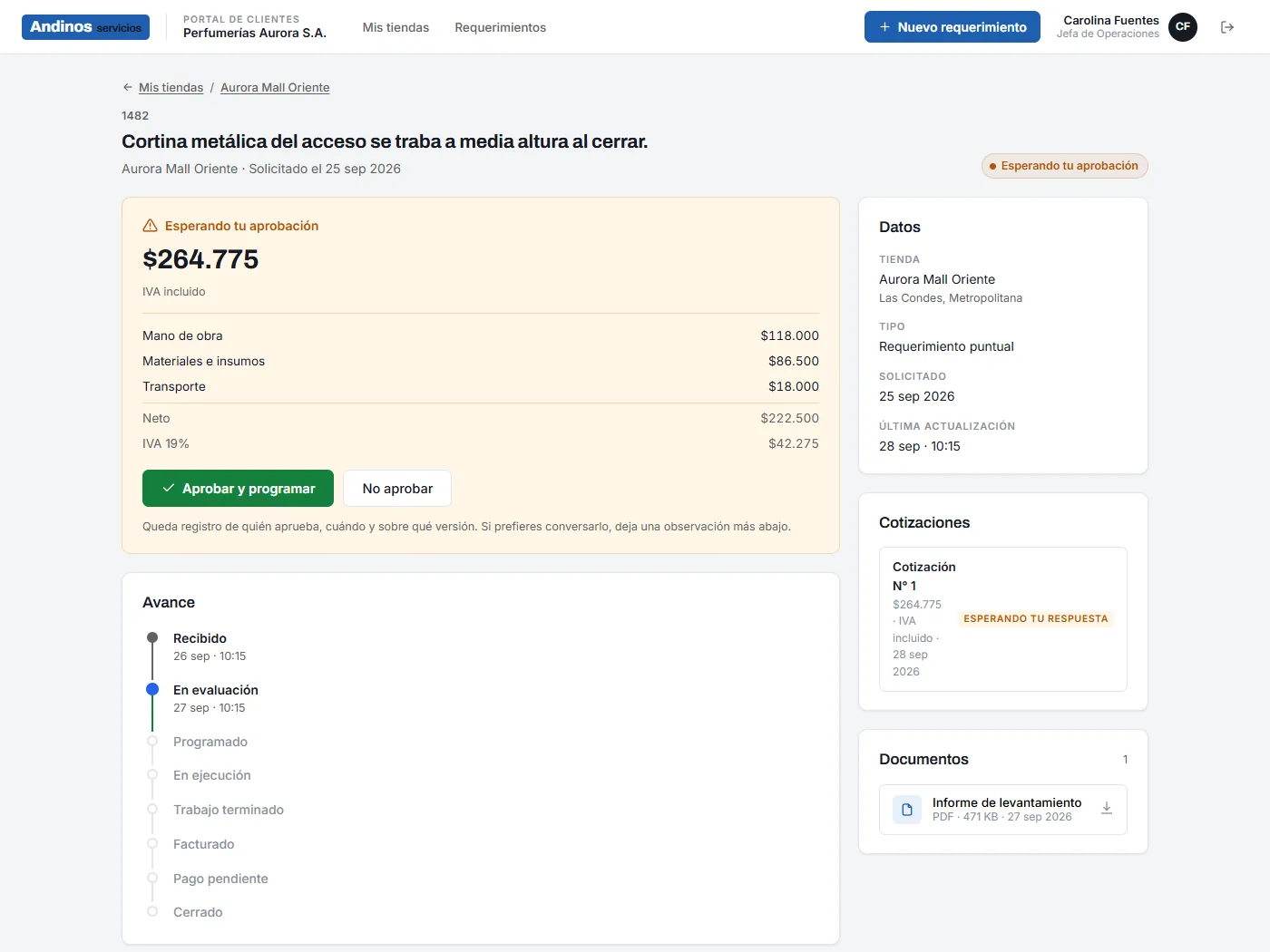Viewport: 1270px width, 952px height.
Task: Click the No aprobar button
Action: (397, 489)
